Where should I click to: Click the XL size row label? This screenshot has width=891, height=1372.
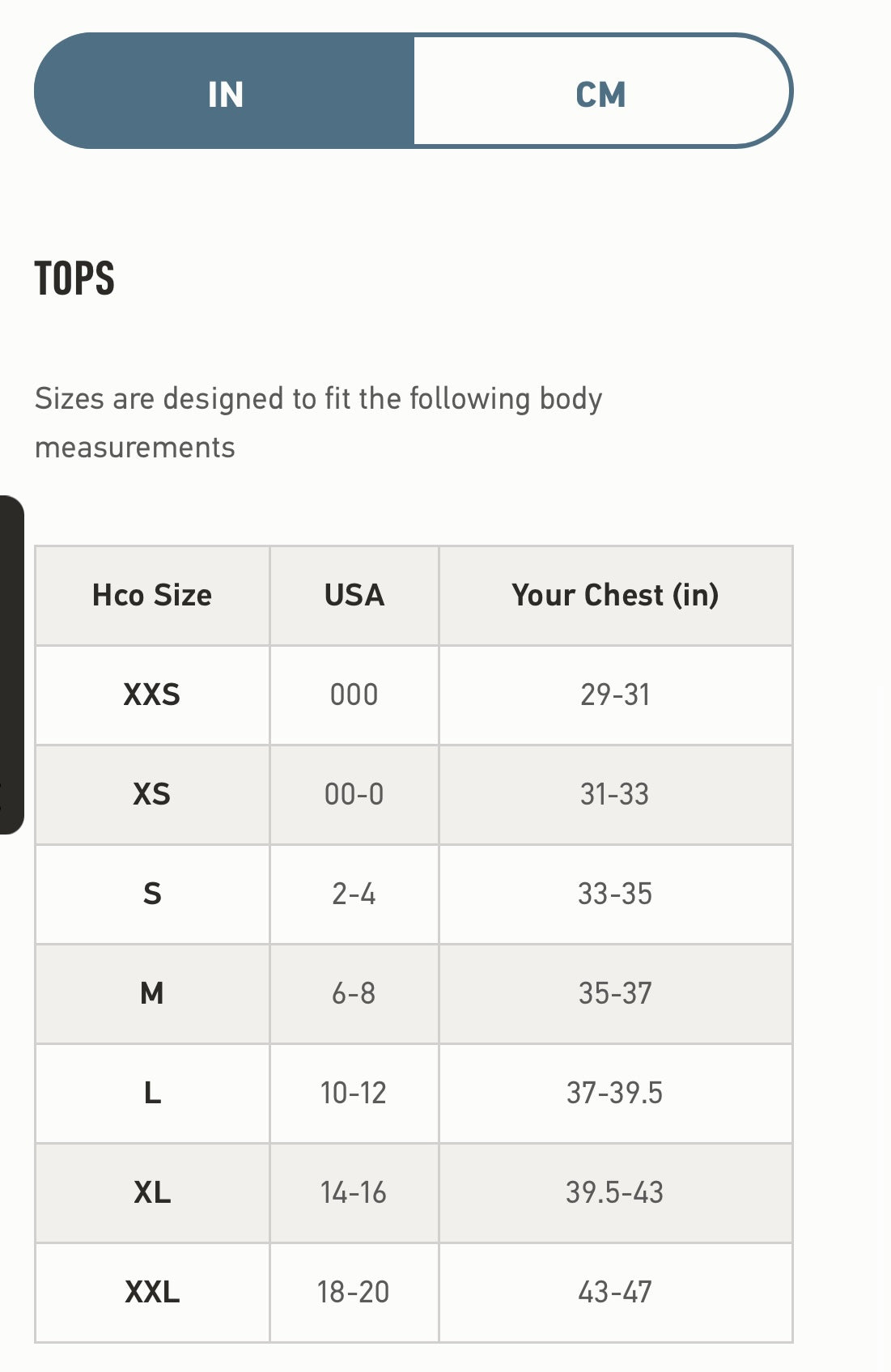152,1193
